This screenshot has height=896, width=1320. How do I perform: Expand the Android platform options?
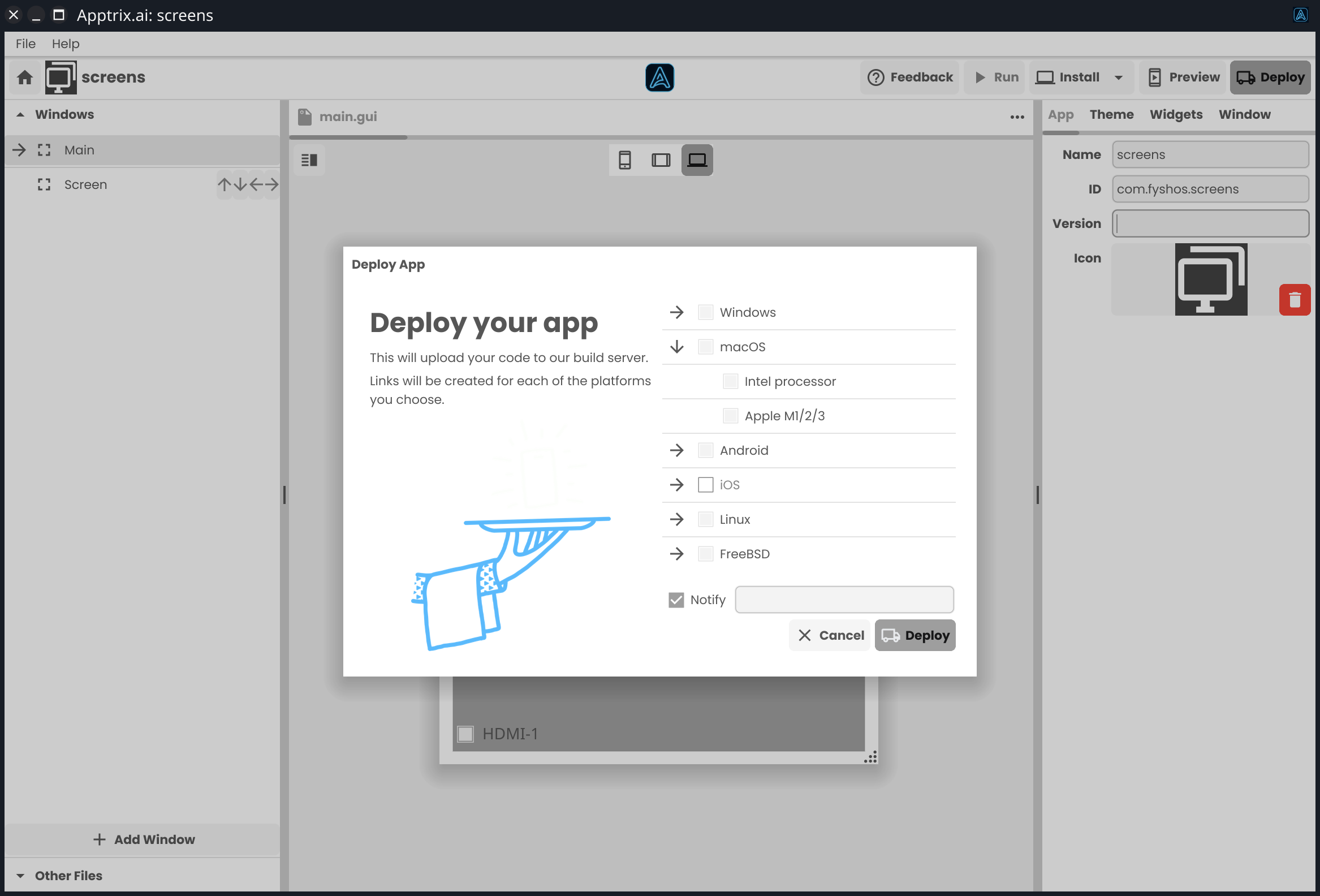676,450
